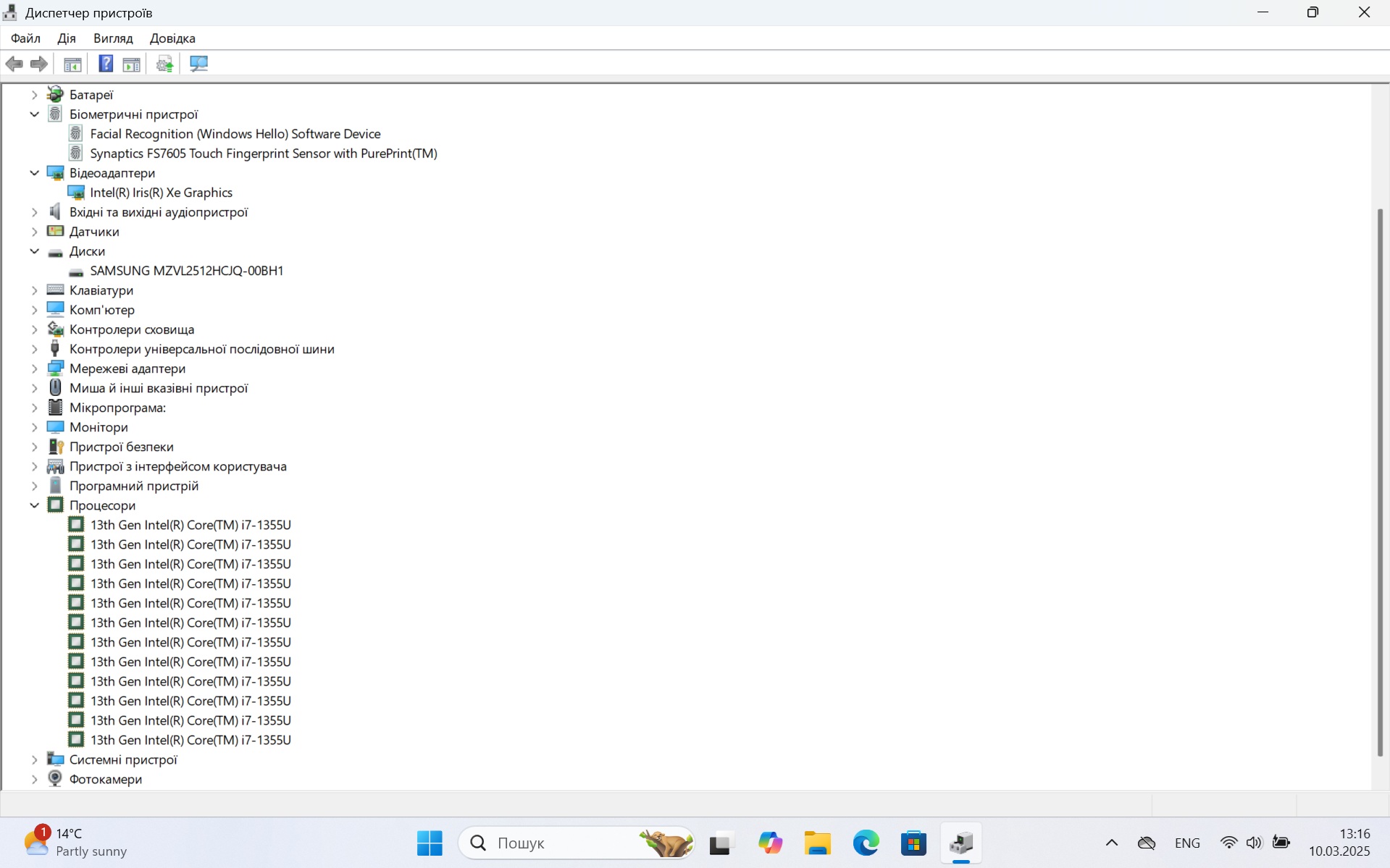The image size is (1390, 868).
Task: Show hidden system tray icons chevron
Action: (1111, 843)
